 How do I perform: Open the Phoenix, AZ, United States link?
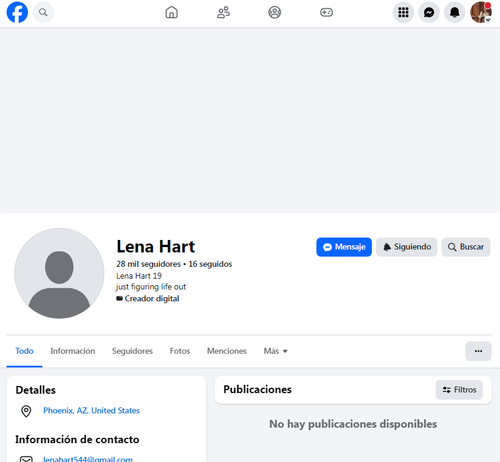pos(91,411)
